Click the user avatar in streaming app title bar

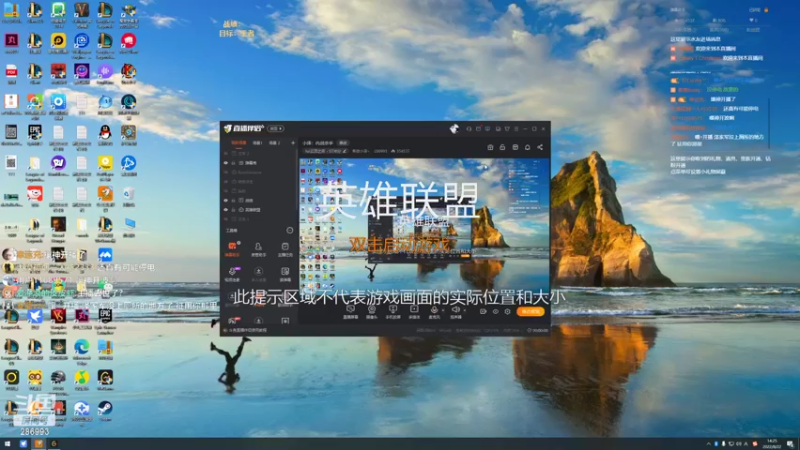pos(454,129)
